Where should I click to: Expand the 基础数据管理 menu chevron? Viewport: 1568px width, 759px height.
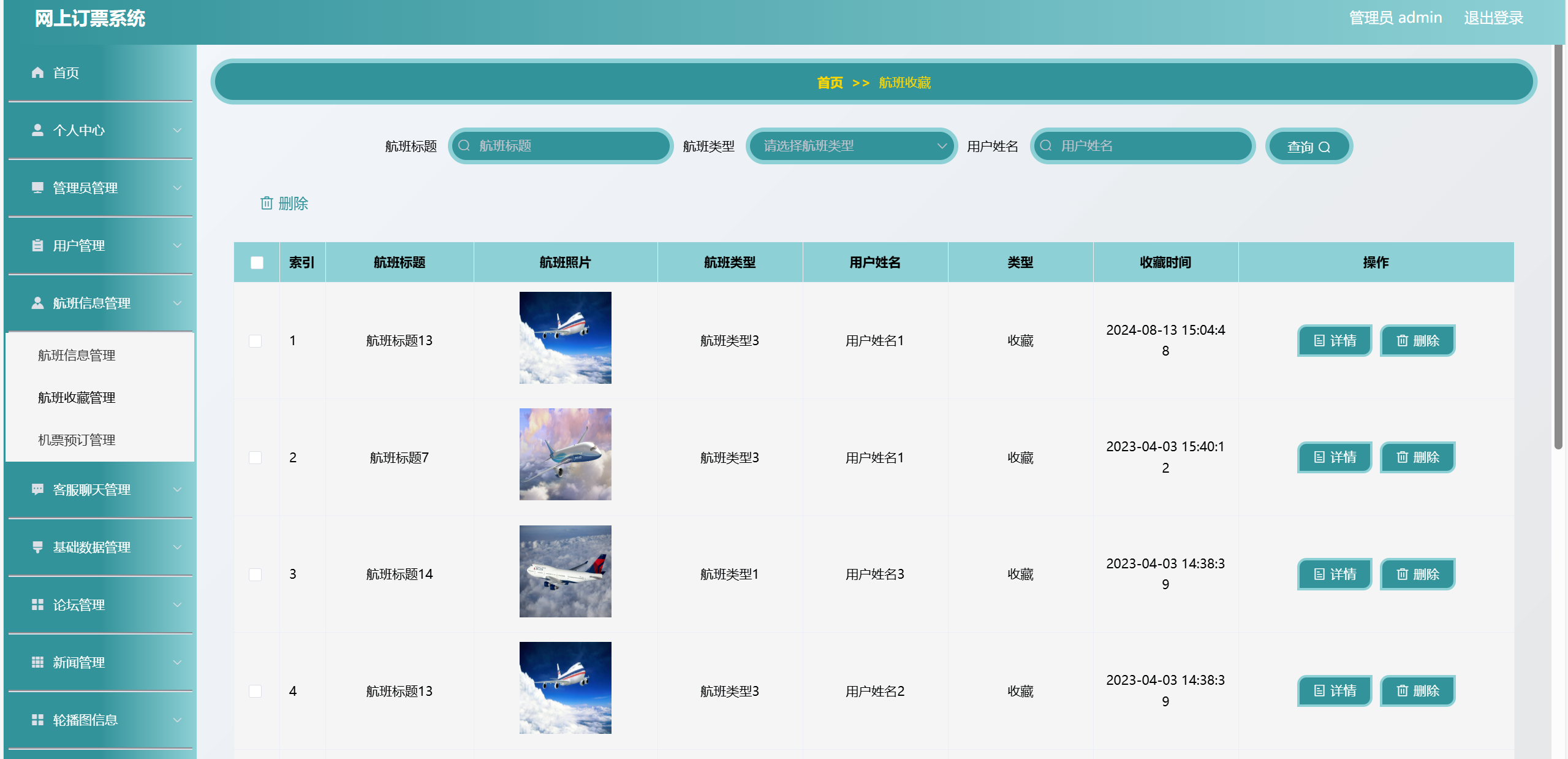click(x=177, y=547)
